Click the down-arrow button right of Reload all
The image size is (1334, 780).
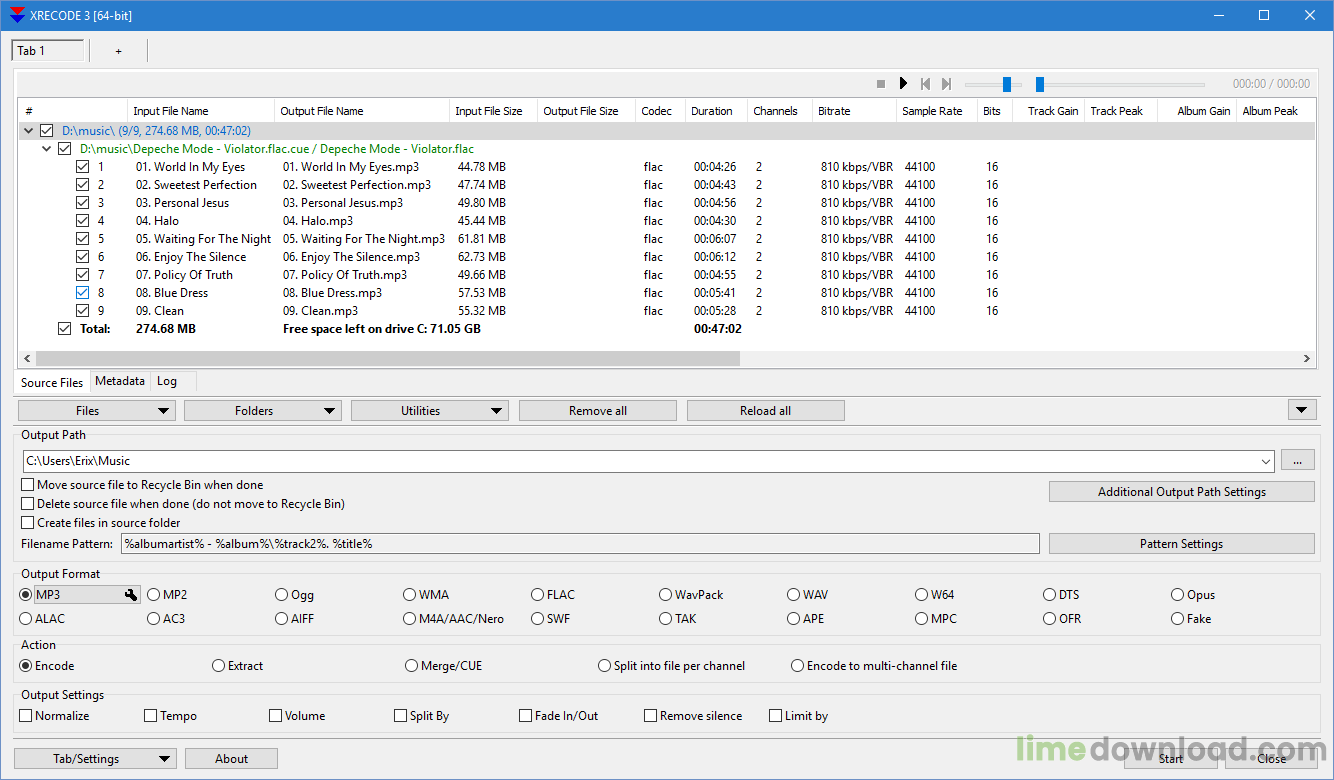coord(1301,410)
